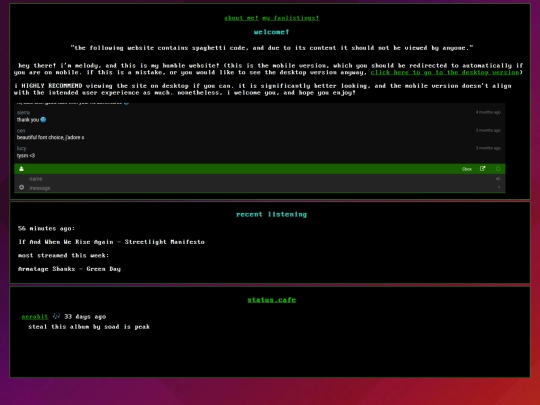The width and height of the screenshot is (540, 405).
Task: Click the '56 minutes ago:' label
Action: [46, 228]
